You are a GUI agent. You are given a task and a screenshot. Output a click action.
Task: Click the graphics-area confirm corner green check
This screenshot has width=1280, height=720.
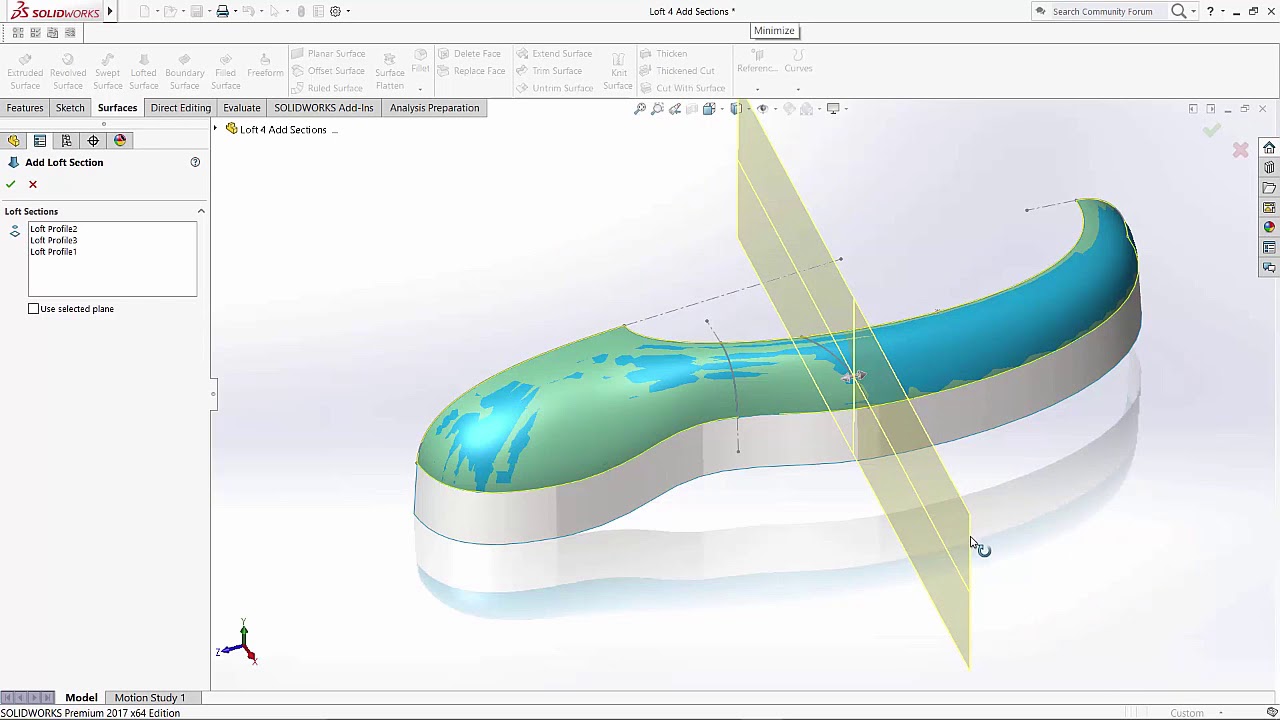point(1212,130)
